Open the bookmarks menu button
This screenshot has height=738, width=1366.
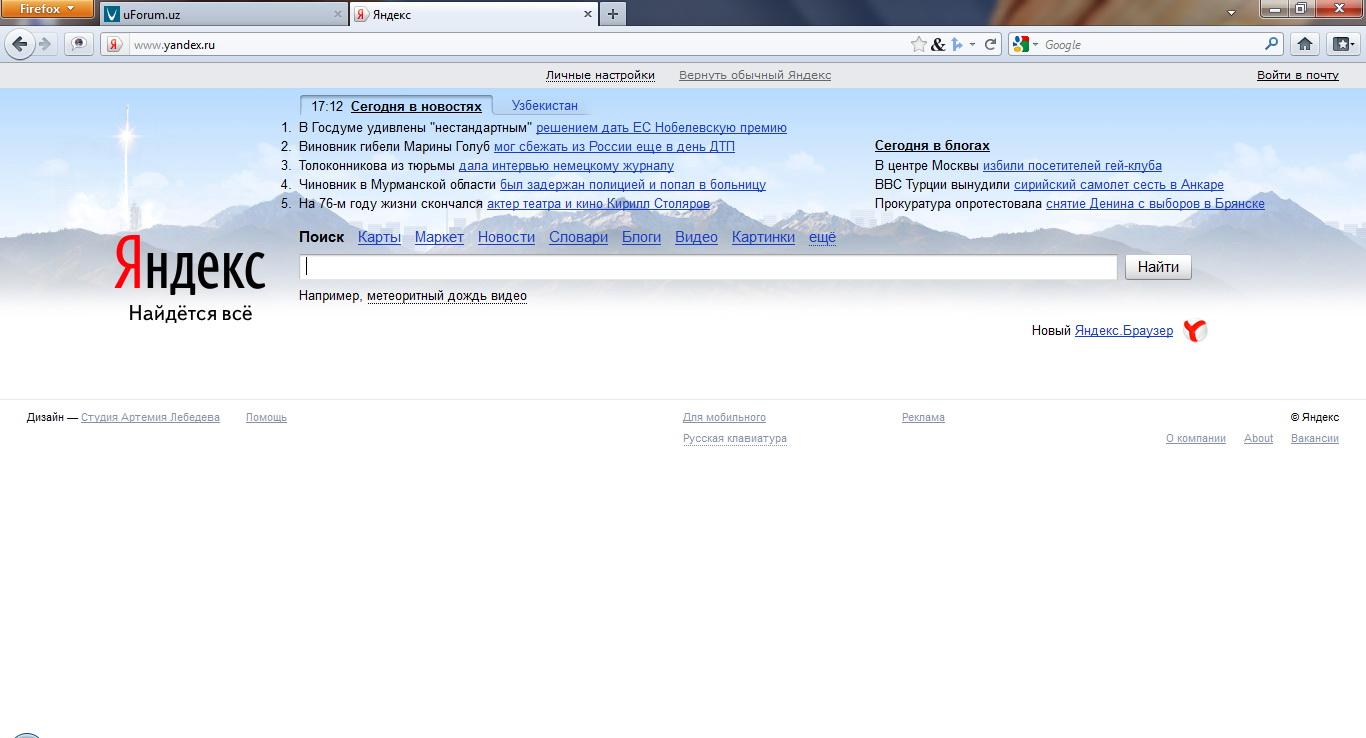pyautogui.click(x=1342, y=44)
